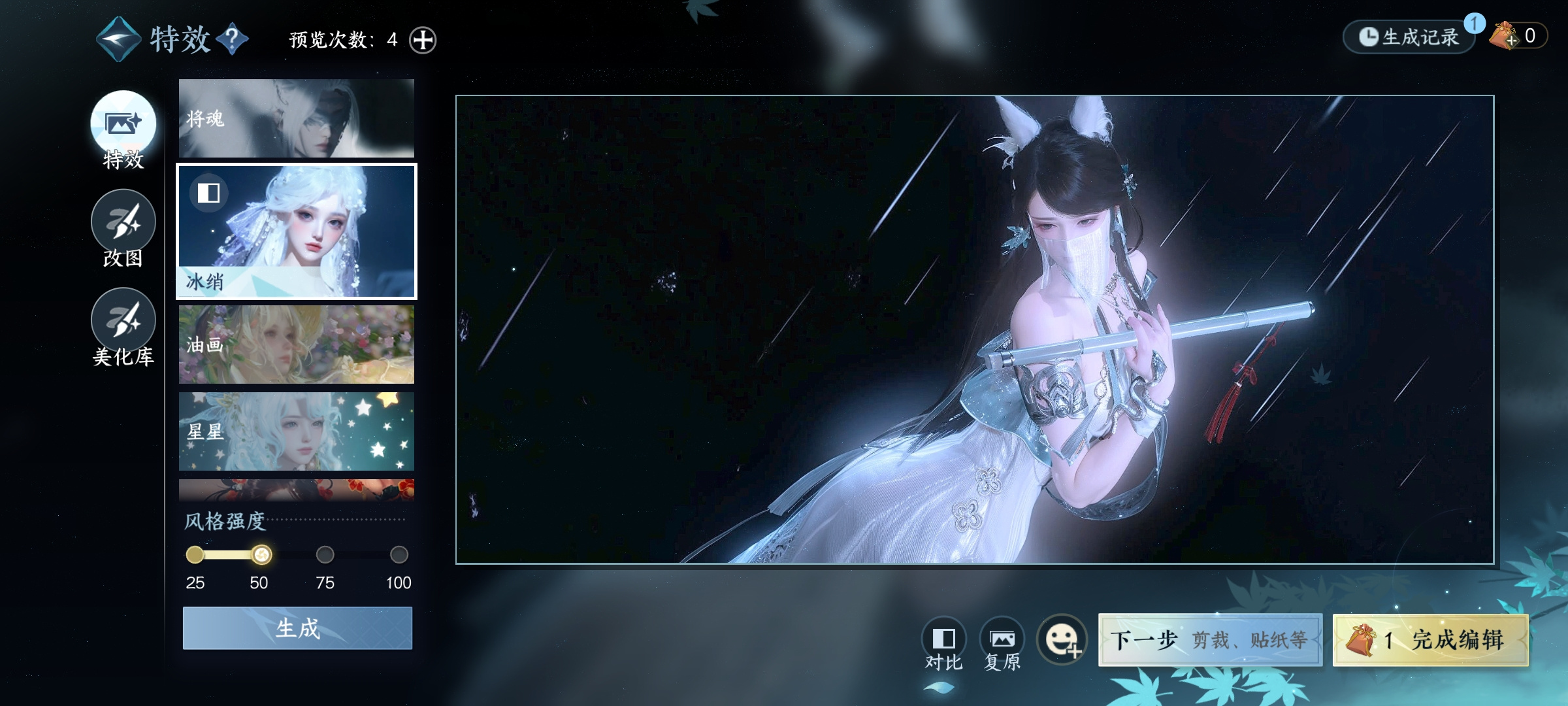The image size is (1568, 706).
Task: Set style strength to 25
Action: [x=195, y=555]
